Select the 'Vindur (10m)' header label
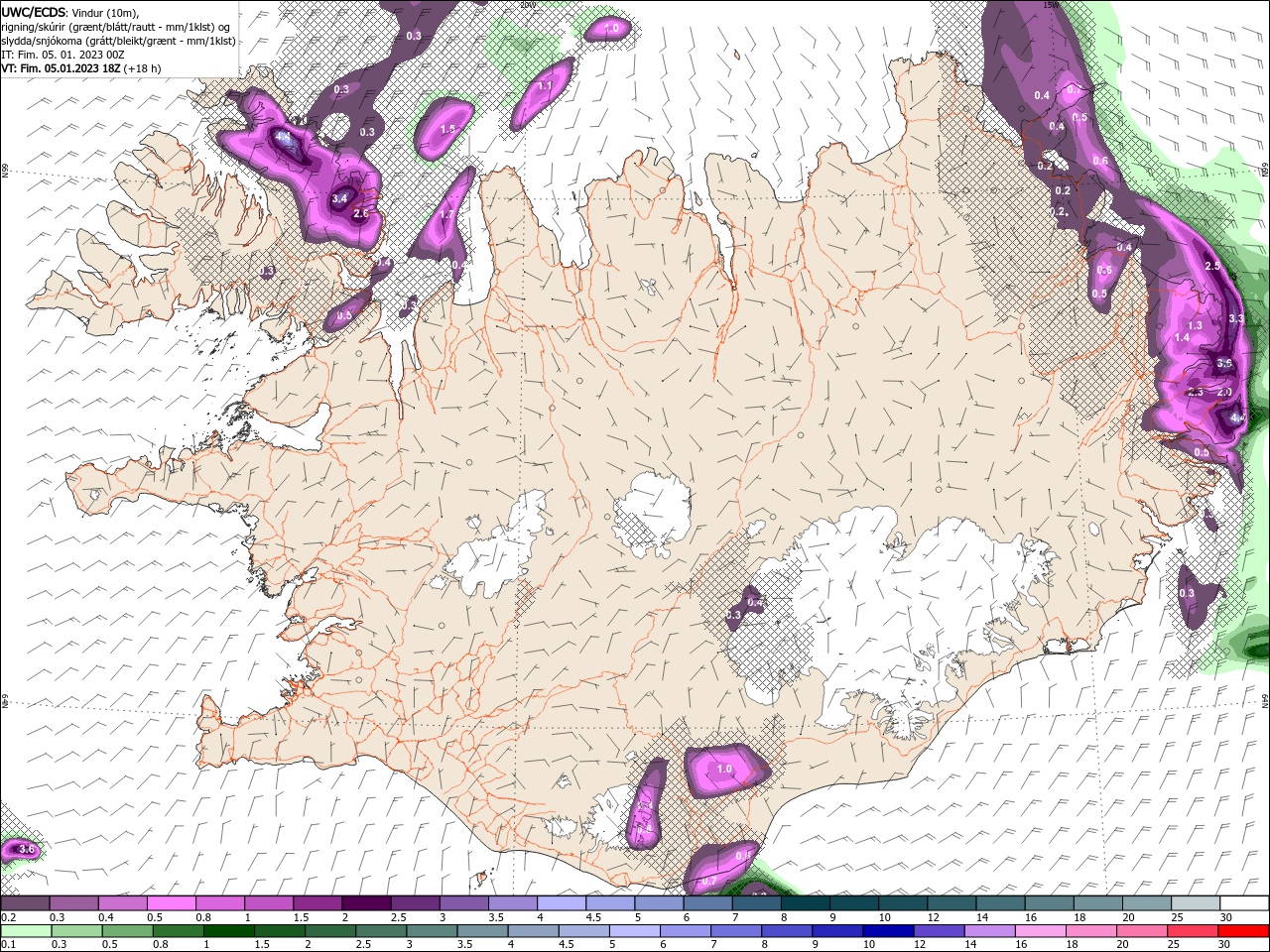 106,12
